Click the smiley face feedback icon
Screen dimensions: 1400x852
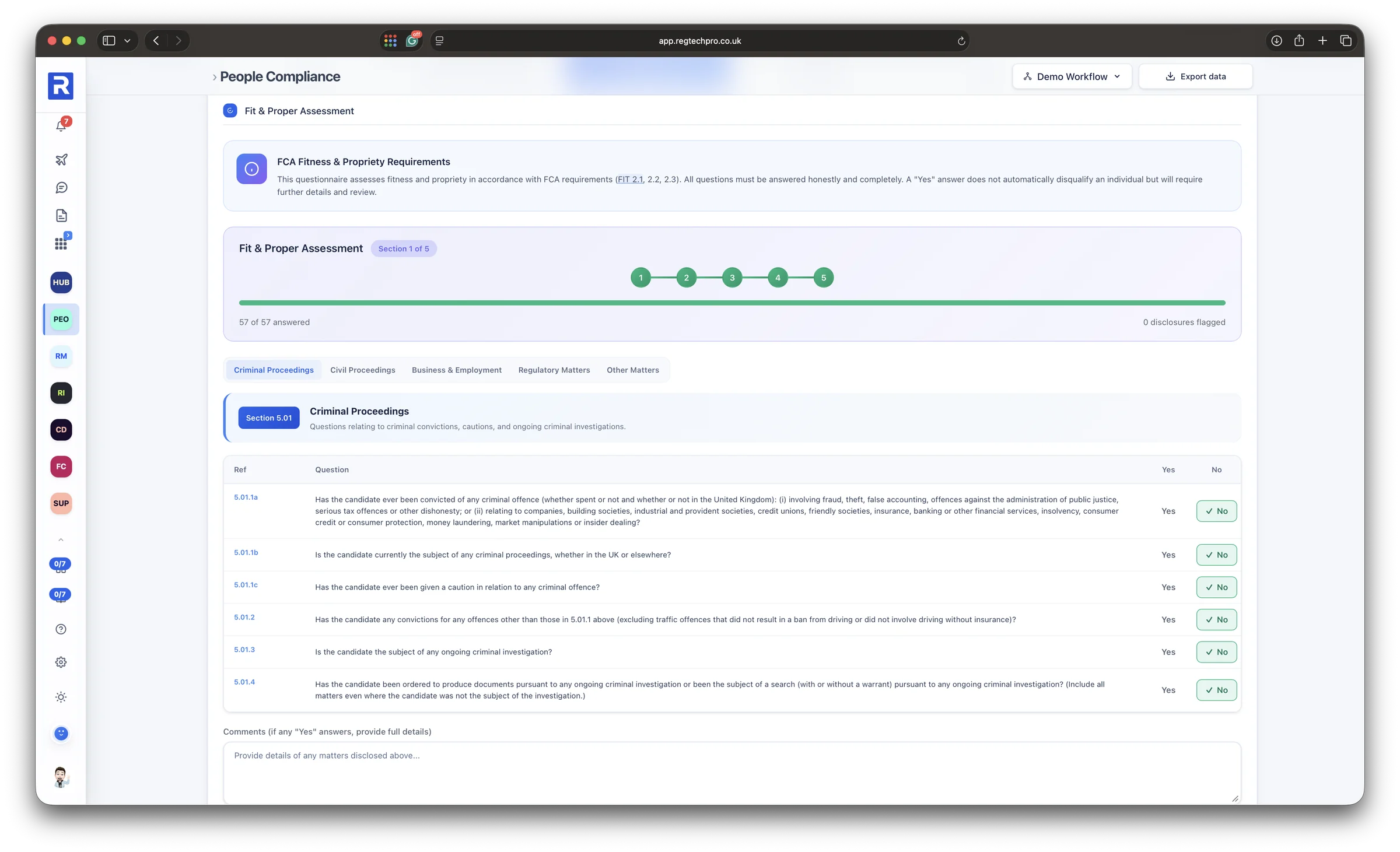coord(61,733)
